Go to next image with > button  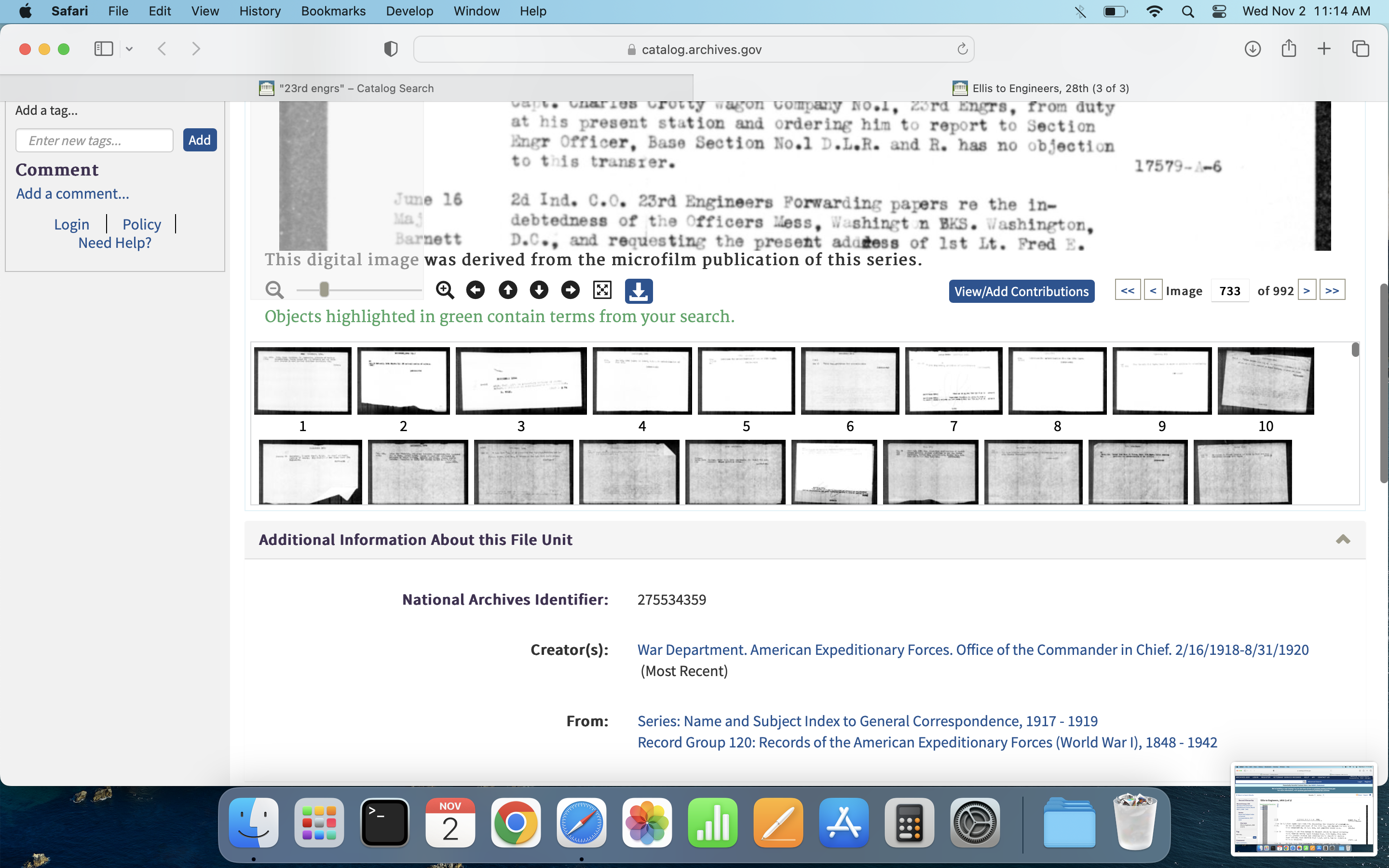coord(1307,290)
